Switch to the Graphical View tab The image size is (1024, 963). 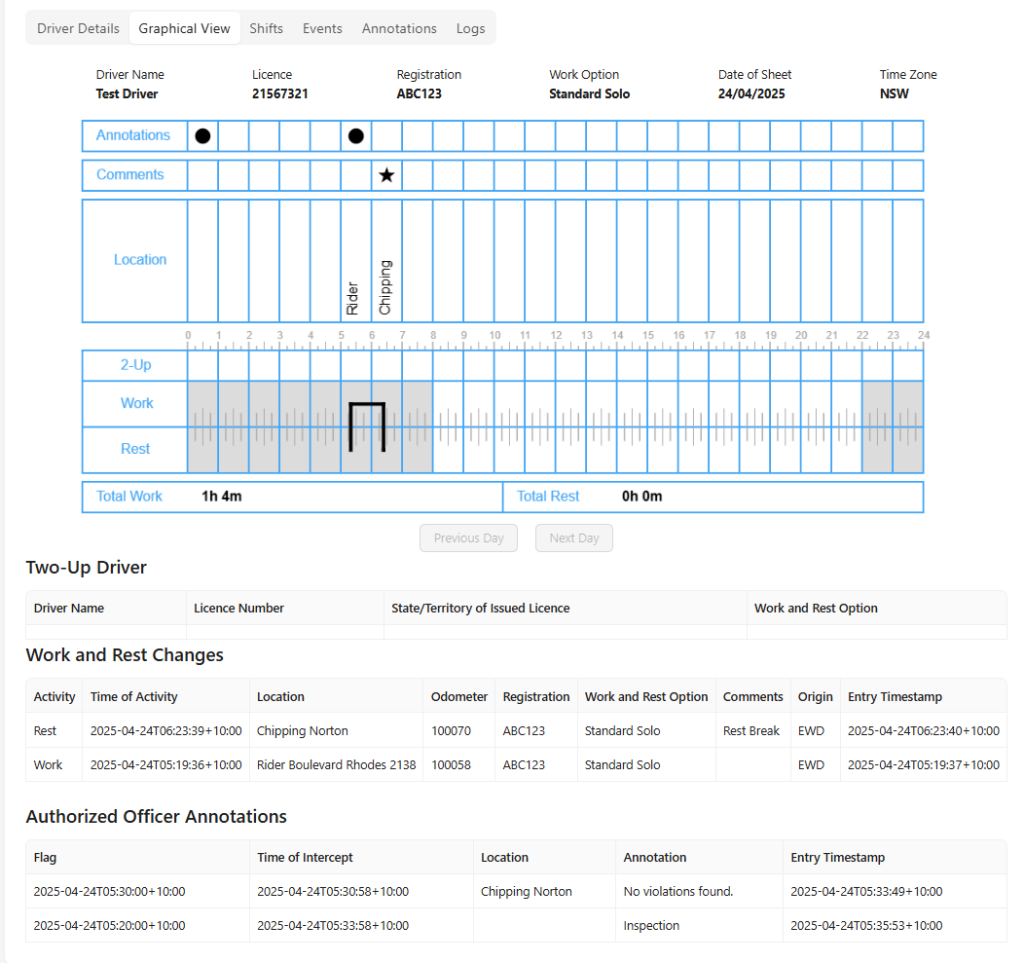point(184,28)
